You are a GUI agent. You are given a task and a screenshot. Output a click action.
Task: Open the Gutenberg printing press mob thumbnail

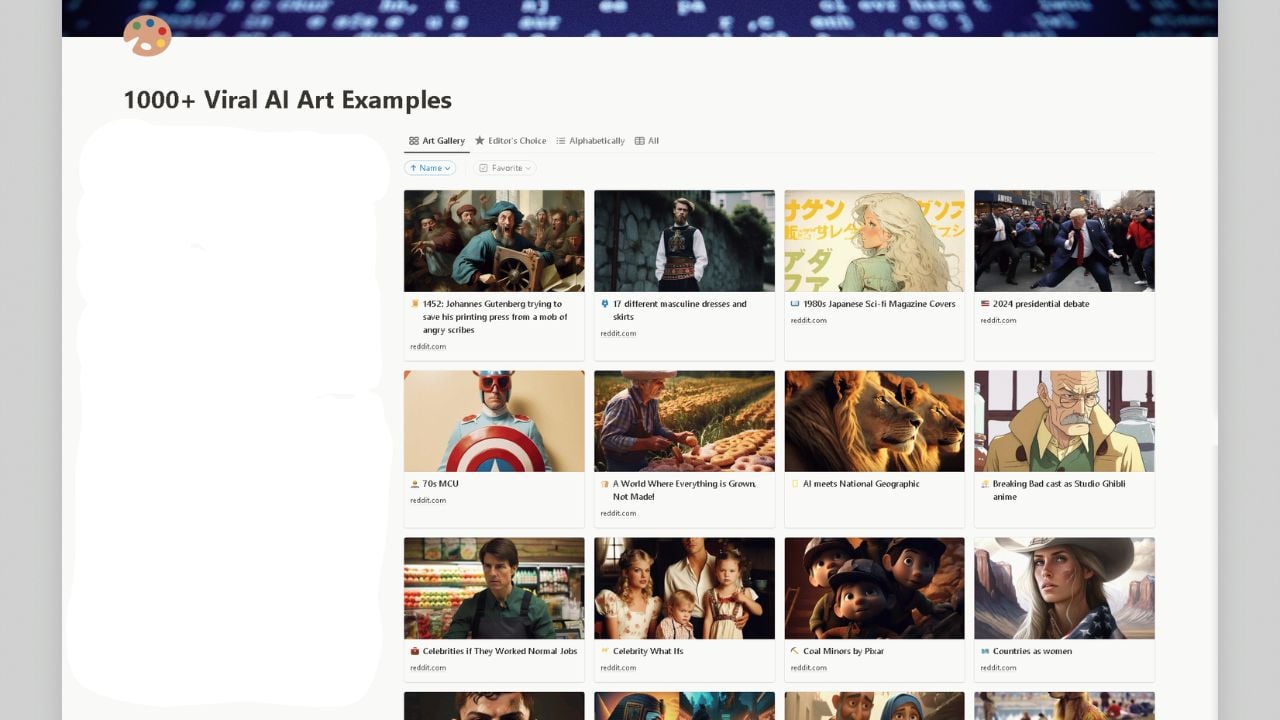[x=494, y=241]
